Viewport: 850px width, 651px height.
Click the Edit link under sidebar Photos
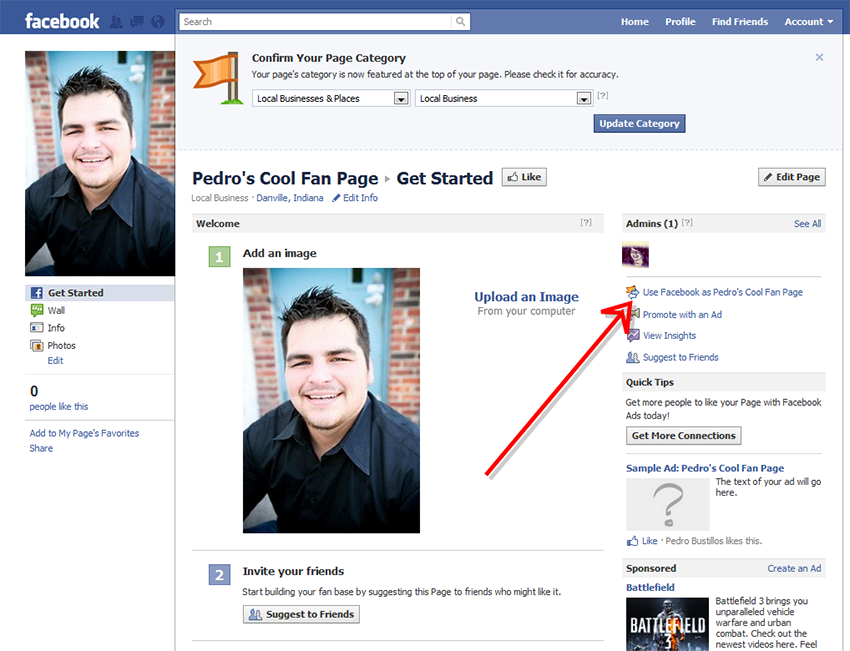pos(55,360)
